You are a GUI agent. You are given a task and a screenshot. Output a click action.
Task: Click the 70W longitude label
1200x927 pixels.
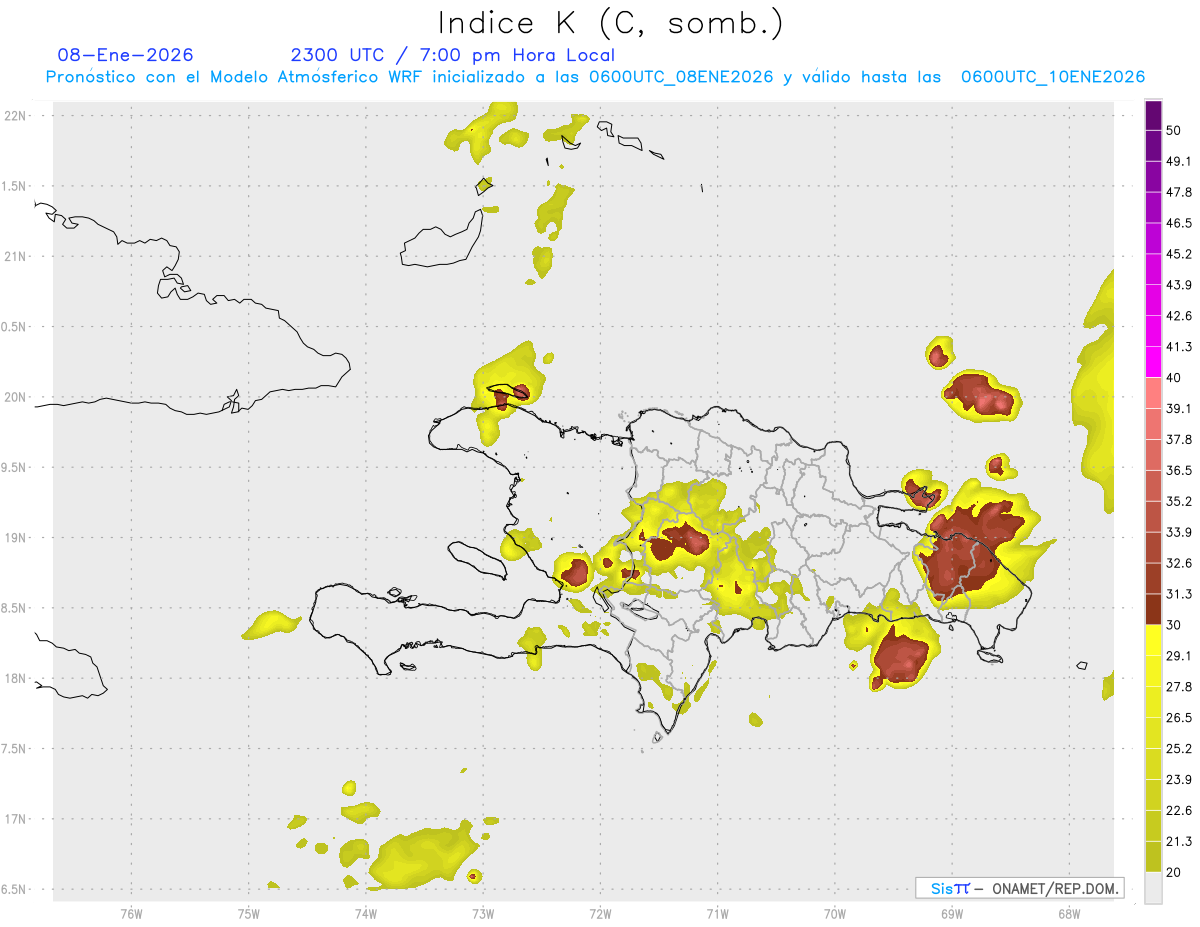point(835,913)
